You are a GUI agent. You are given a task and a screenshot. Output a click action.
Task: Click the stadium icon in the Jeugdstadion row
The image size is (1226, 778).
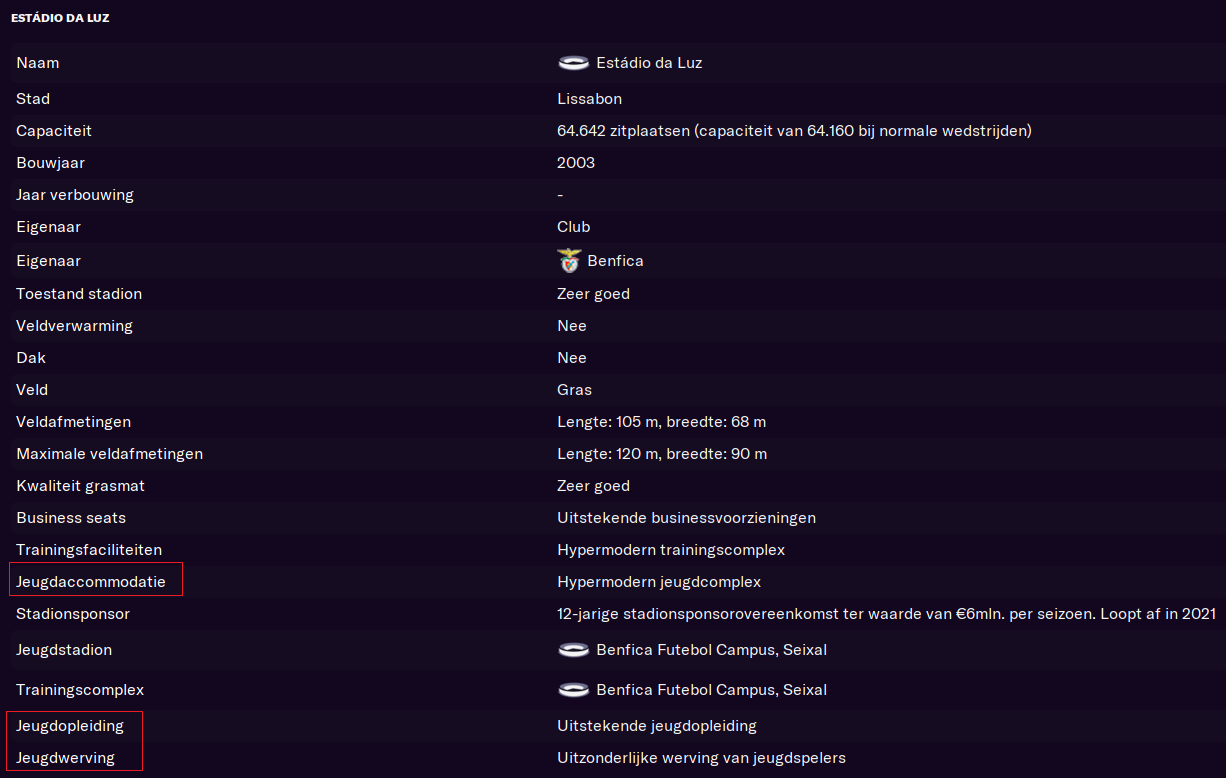[x=573, y=650]
